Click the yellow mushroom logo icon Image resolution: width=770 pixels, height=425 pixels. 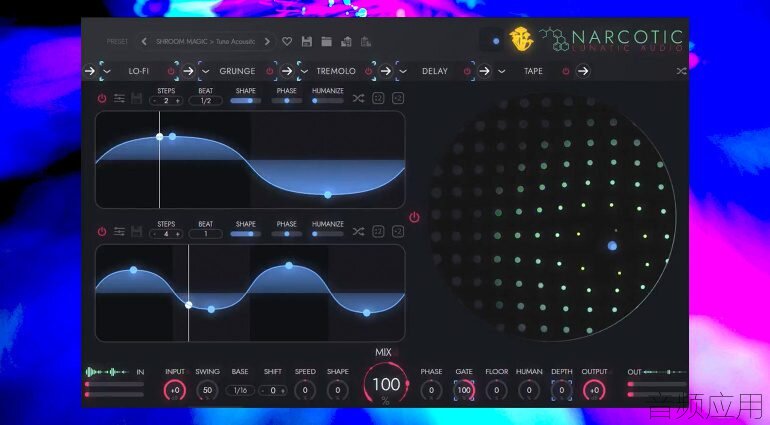pyautogui.click(x=521, y=39)
